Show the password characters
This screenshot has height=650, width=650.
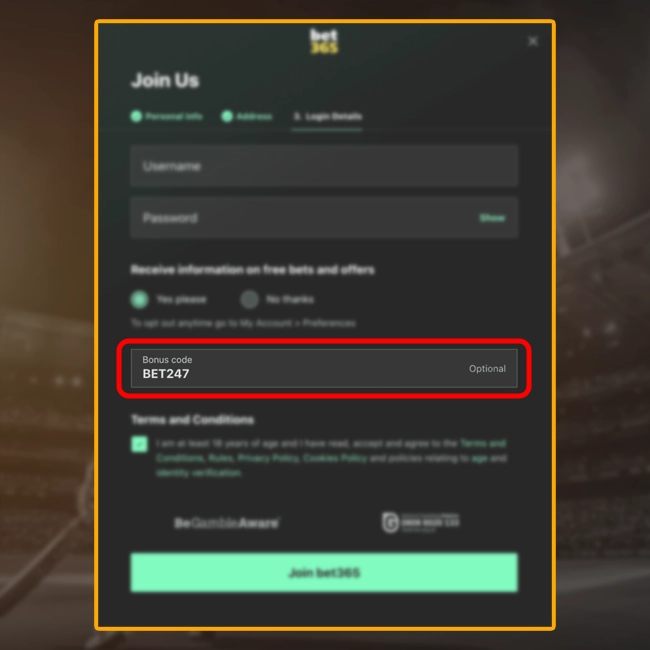[492, 218]
